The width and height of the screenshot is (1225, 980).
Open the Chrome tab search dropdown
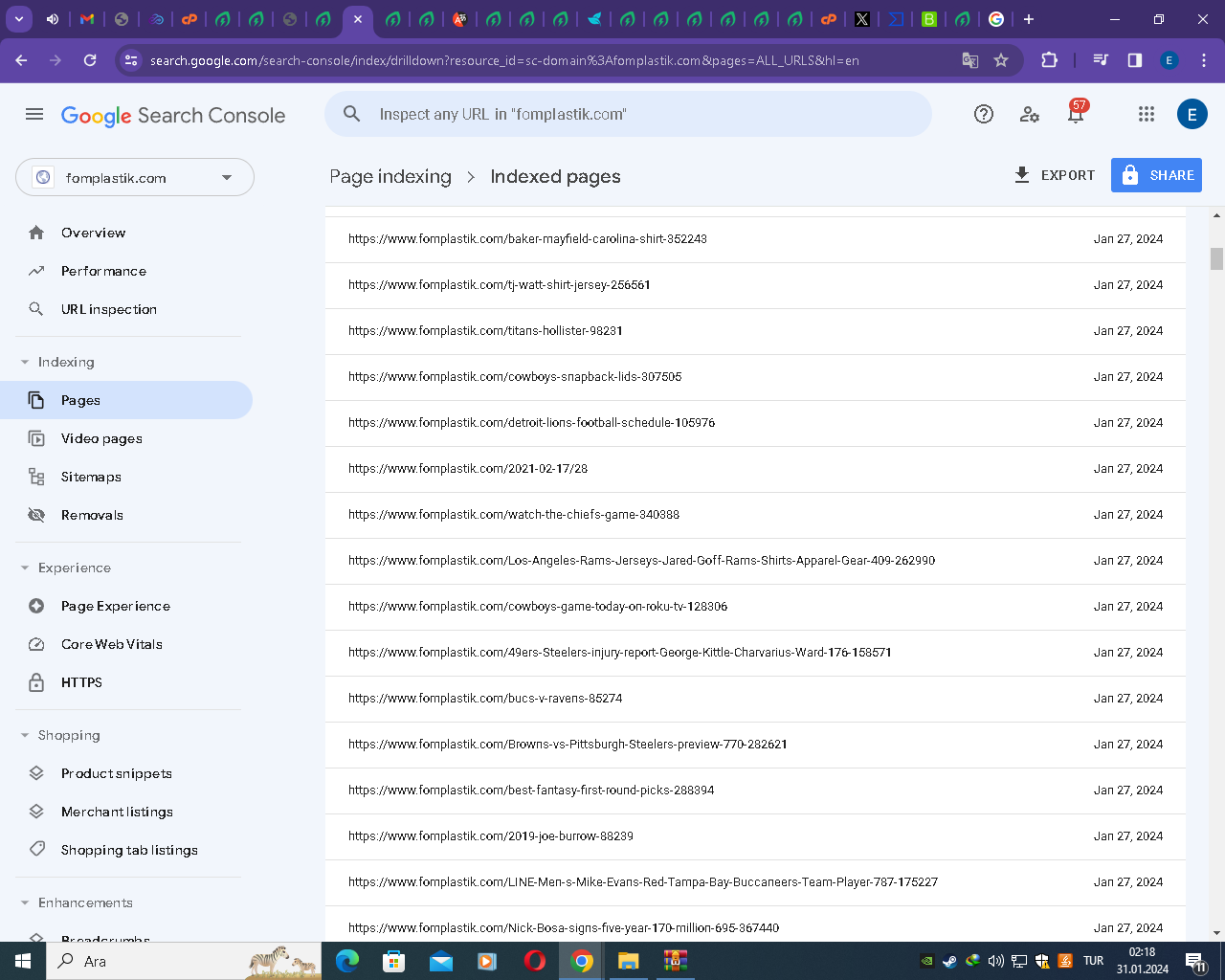[19, 19]
